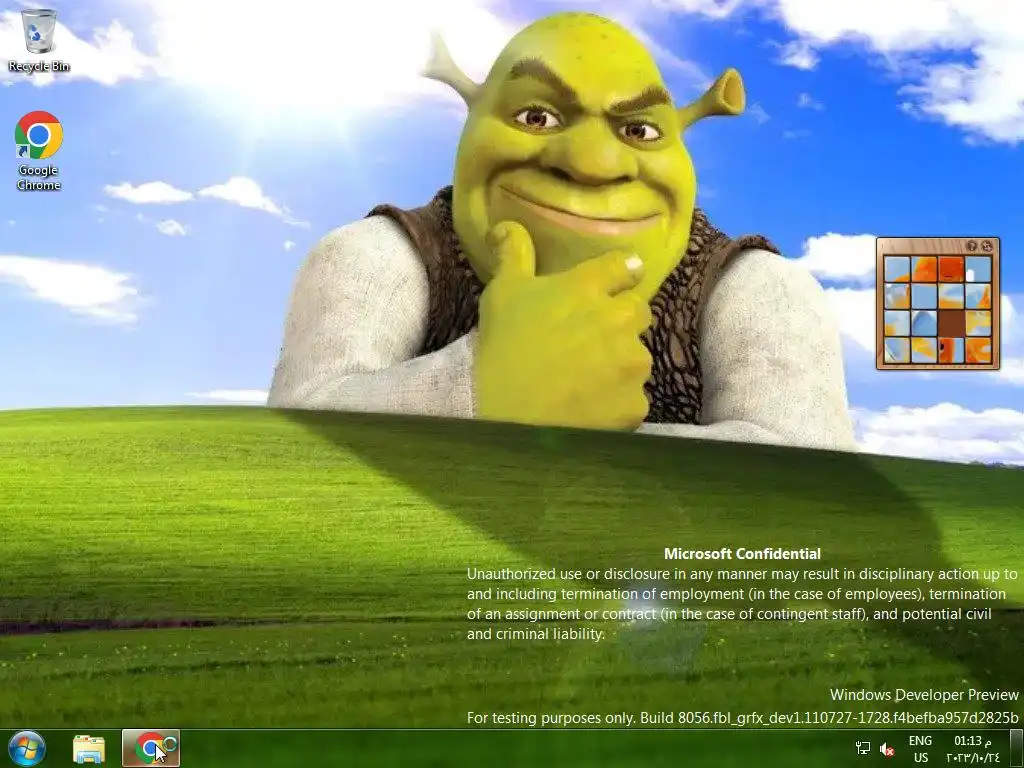Open the network status tray icon

863,749
